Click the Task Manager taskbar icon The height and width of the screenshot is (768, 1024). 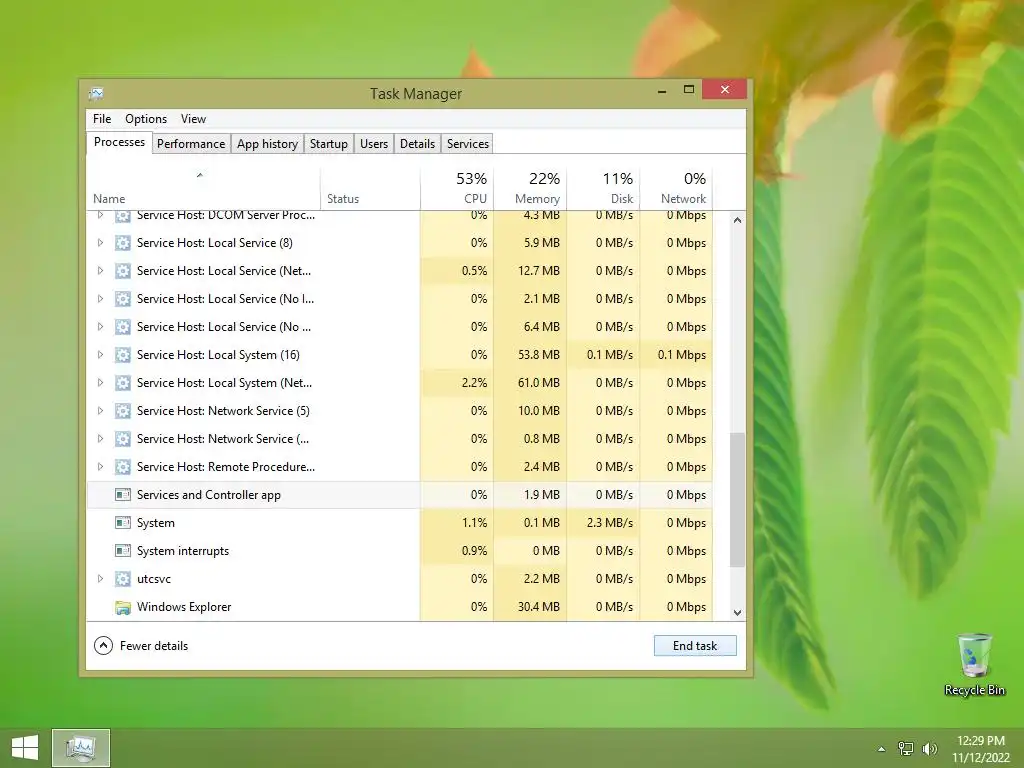tap(81, 748)
